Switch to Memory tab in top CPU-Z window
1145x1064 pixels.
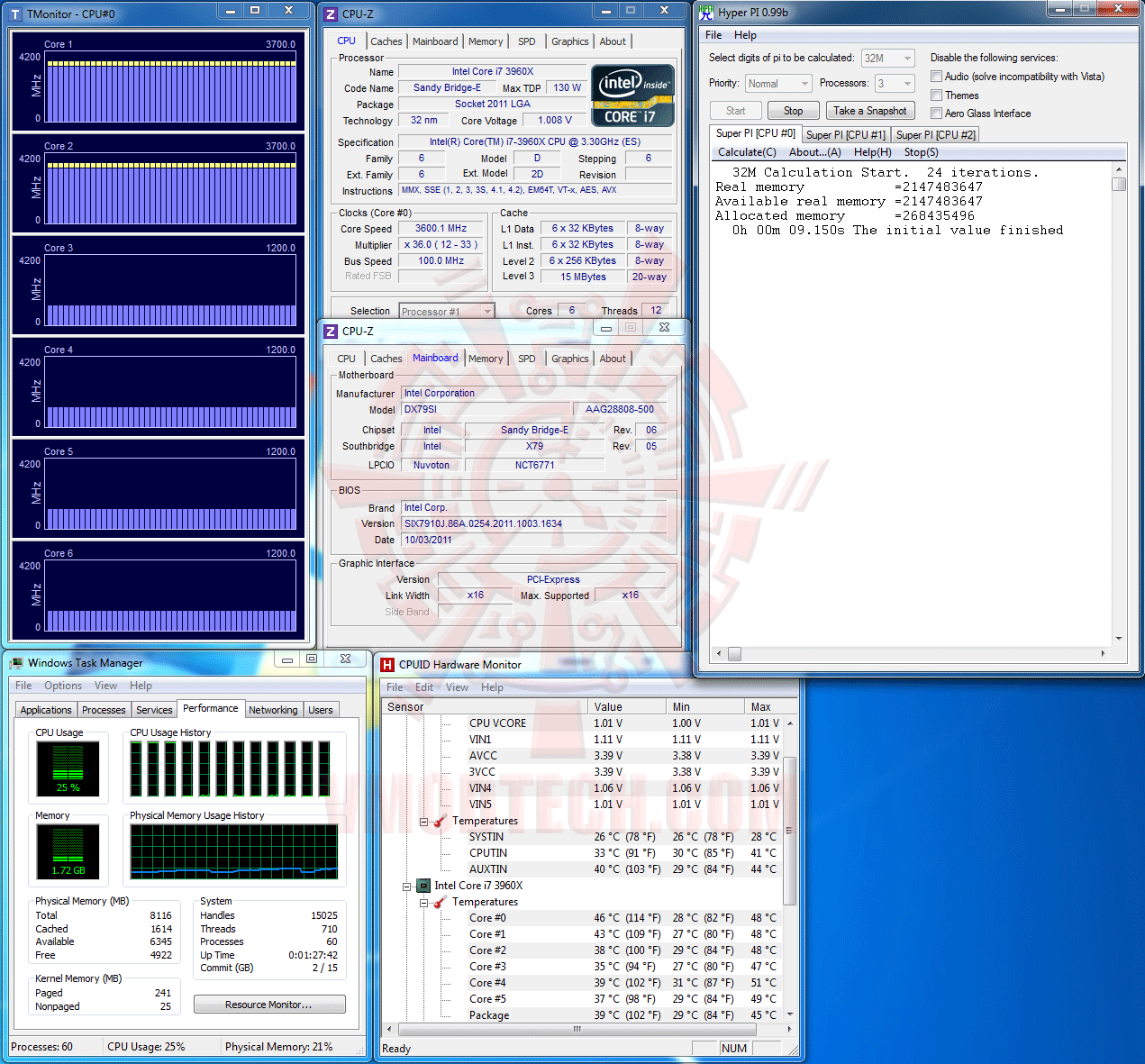coord(486,41)
